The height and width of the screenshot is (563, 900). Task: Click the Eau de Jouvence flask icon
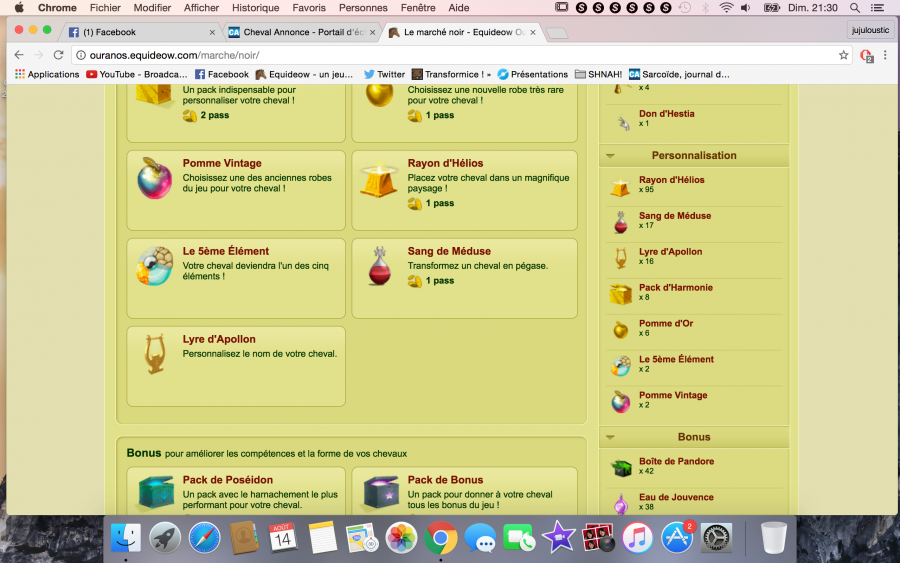pos(620,504)
